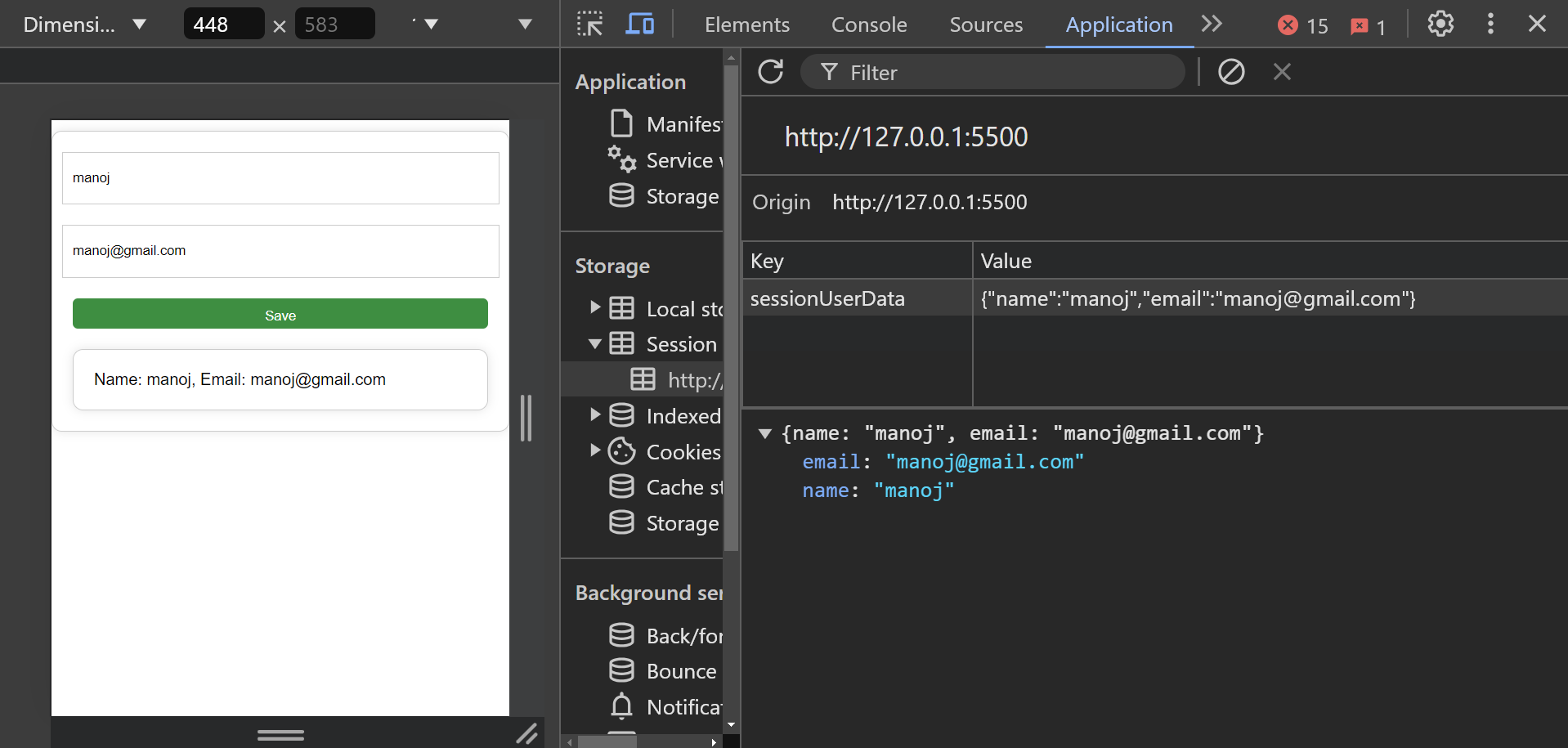Open the Service workers panel icon
The image size is (1568, 748).
tap(623, 159)
